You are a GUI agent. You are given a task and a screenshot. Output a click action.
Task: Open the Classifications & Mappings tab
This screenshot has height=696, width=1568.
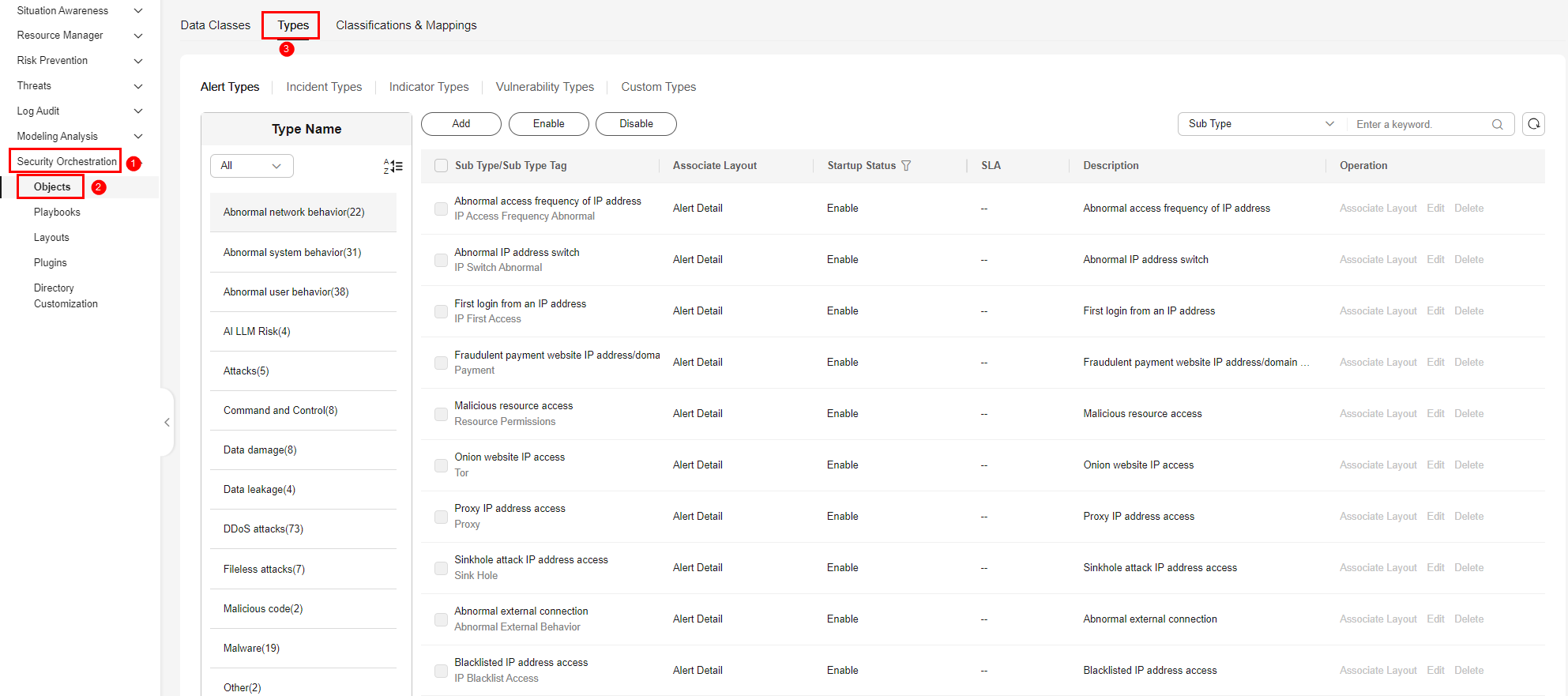pyautogui.click(x=406, y=25)
